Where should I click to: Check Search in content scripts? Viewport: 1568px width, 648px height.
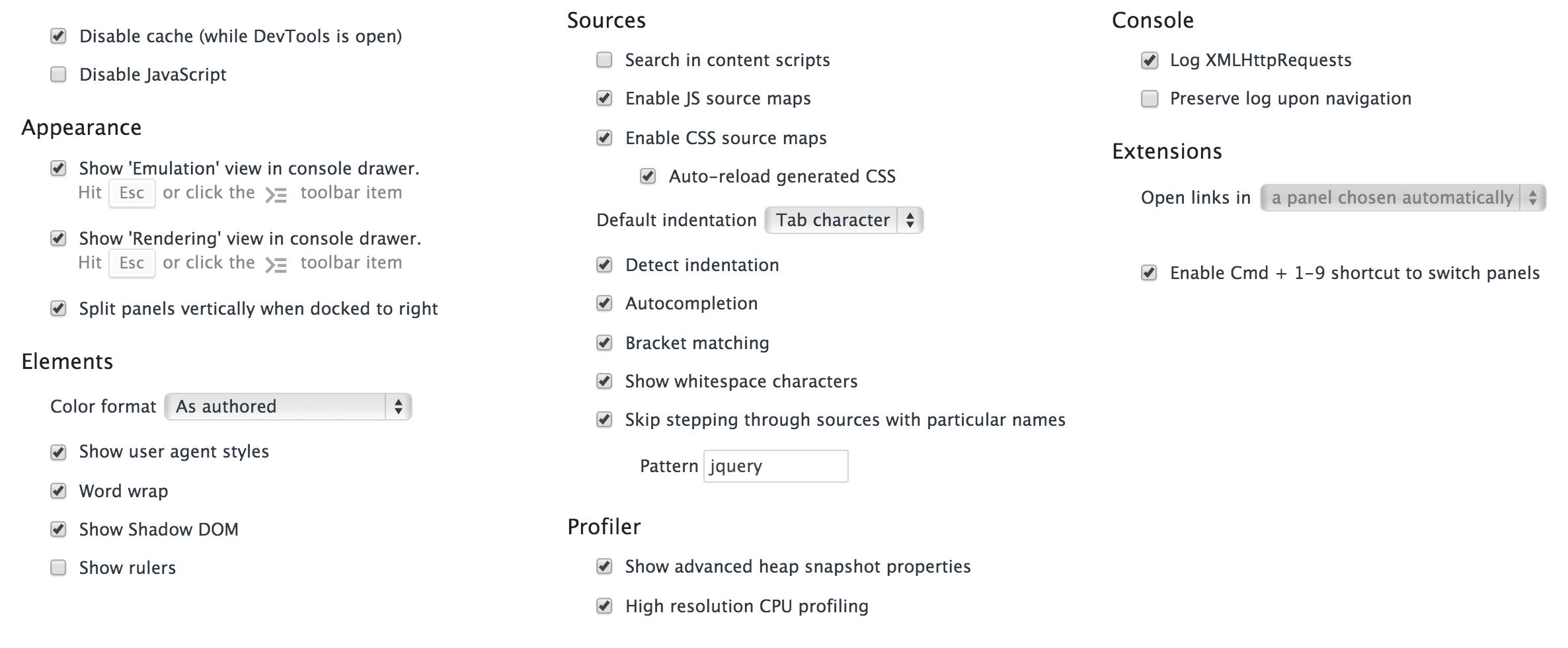point(604,60)
